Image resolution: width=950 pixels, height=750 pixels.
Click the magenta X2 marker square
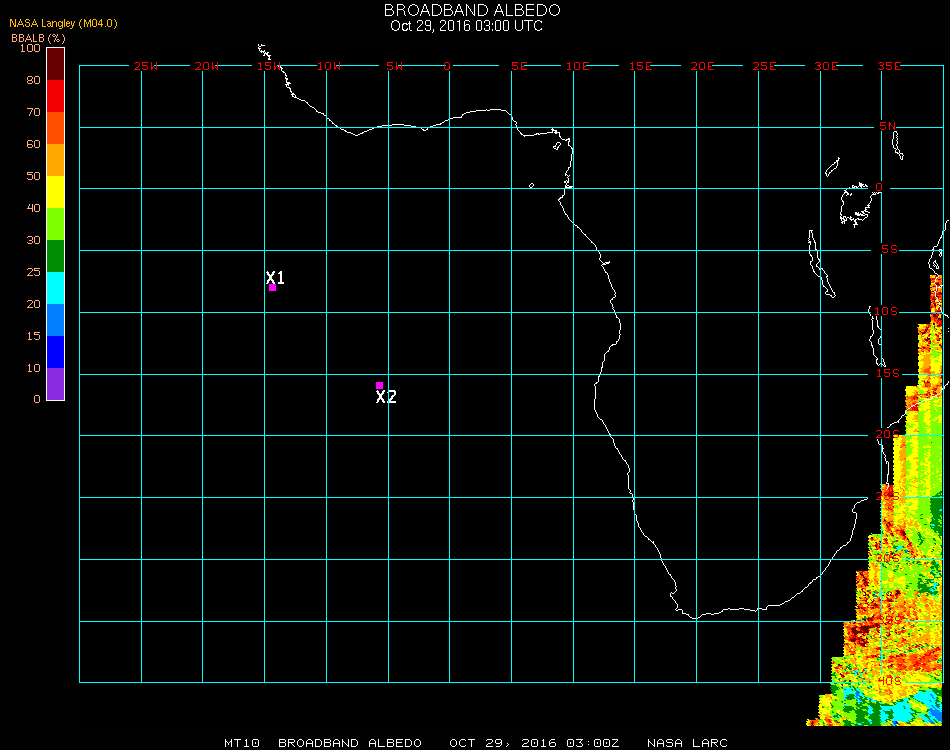tap(379, 385)
